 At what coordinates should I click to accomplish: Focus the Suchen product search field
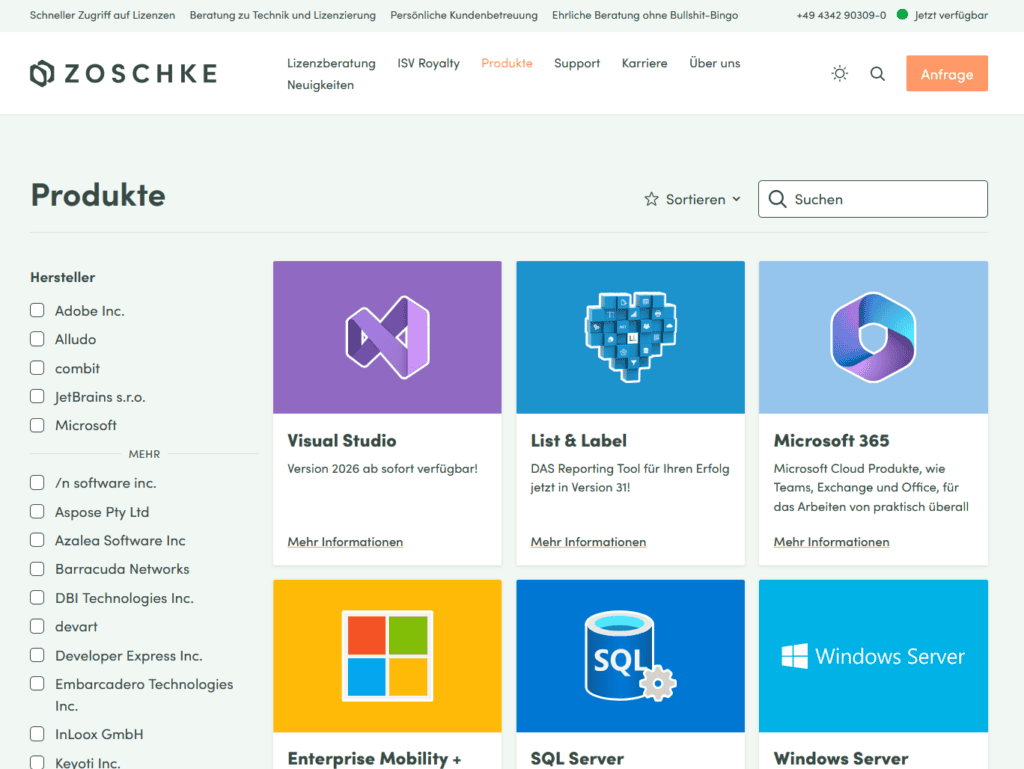pos(872,199)
